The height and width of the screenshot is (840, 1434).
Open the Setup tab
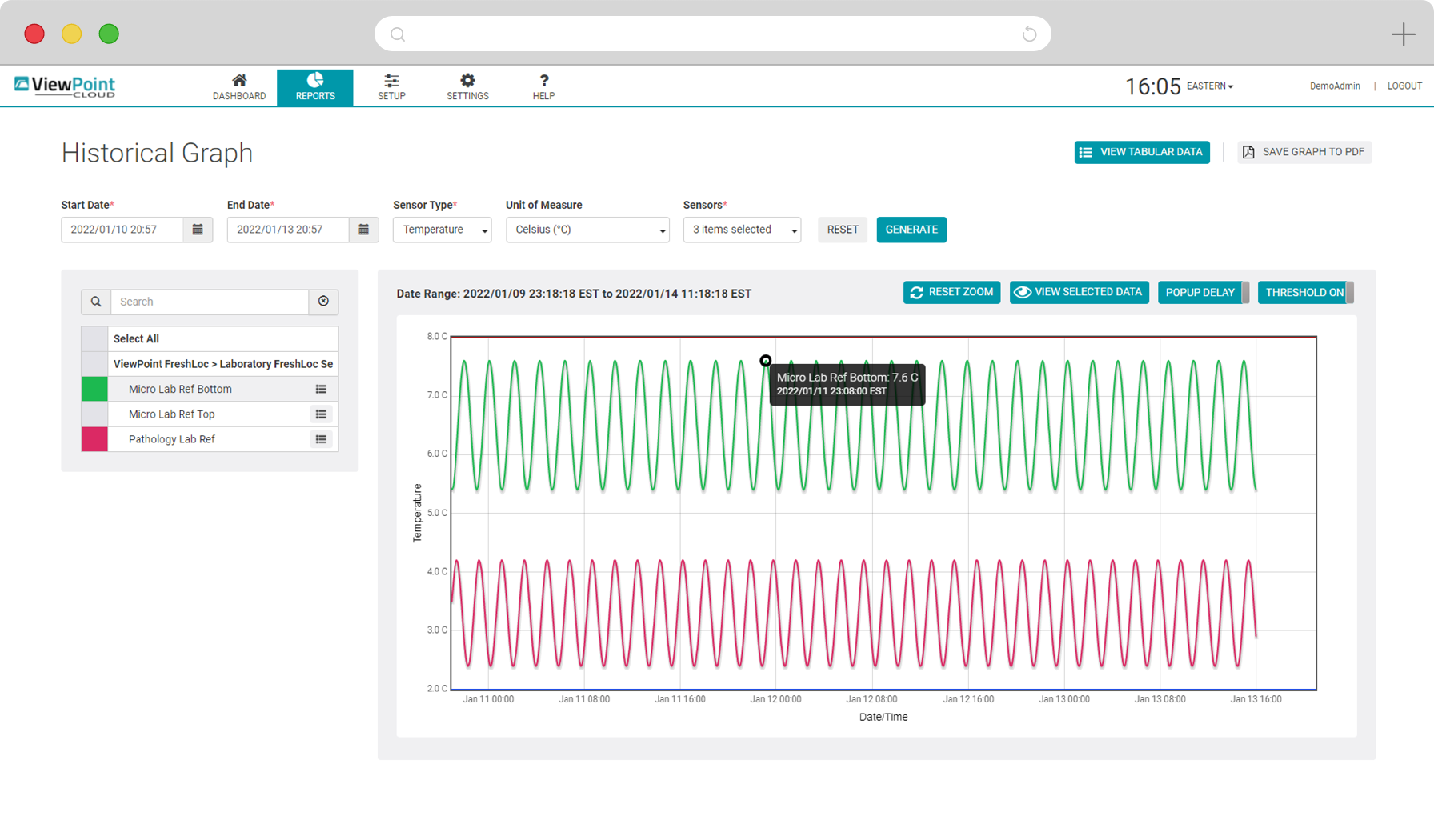tap(391, 86)
